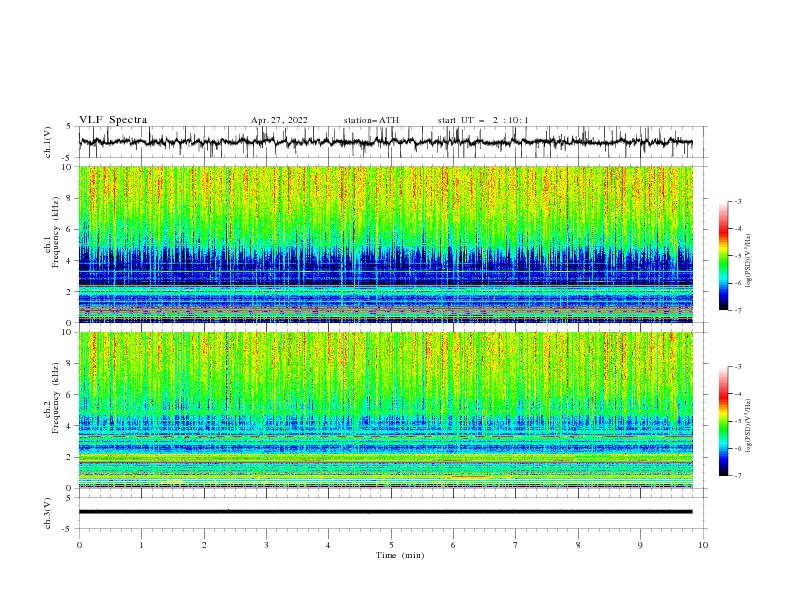Screen dimensions: 792x612
Task: Click the "ch.1(V)" waveform axis label
Action: (x=48, y=142)
